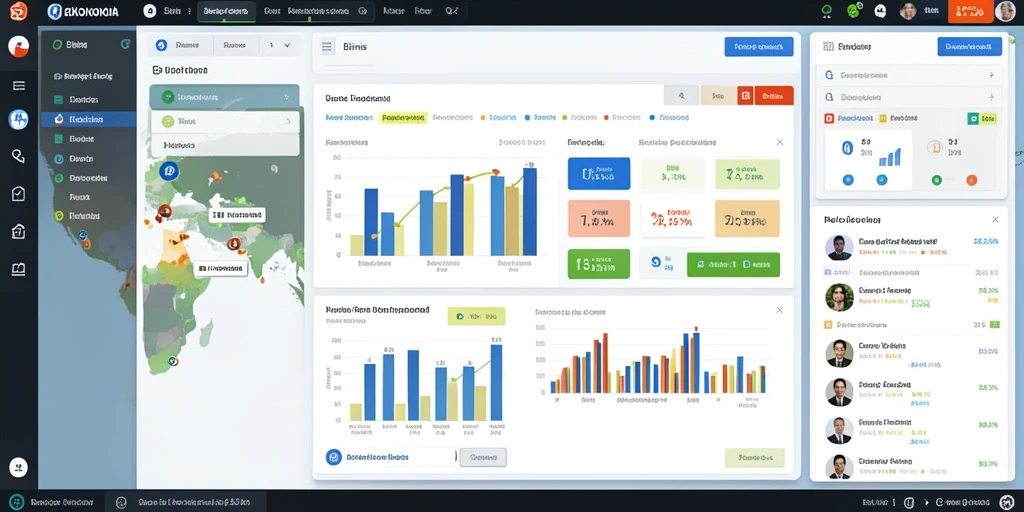Image resolution: width=1024 pixels, height=512 pixels.
Task: Open the chevron dropdown in the map panel's segmented control
Action: [287, 46]
